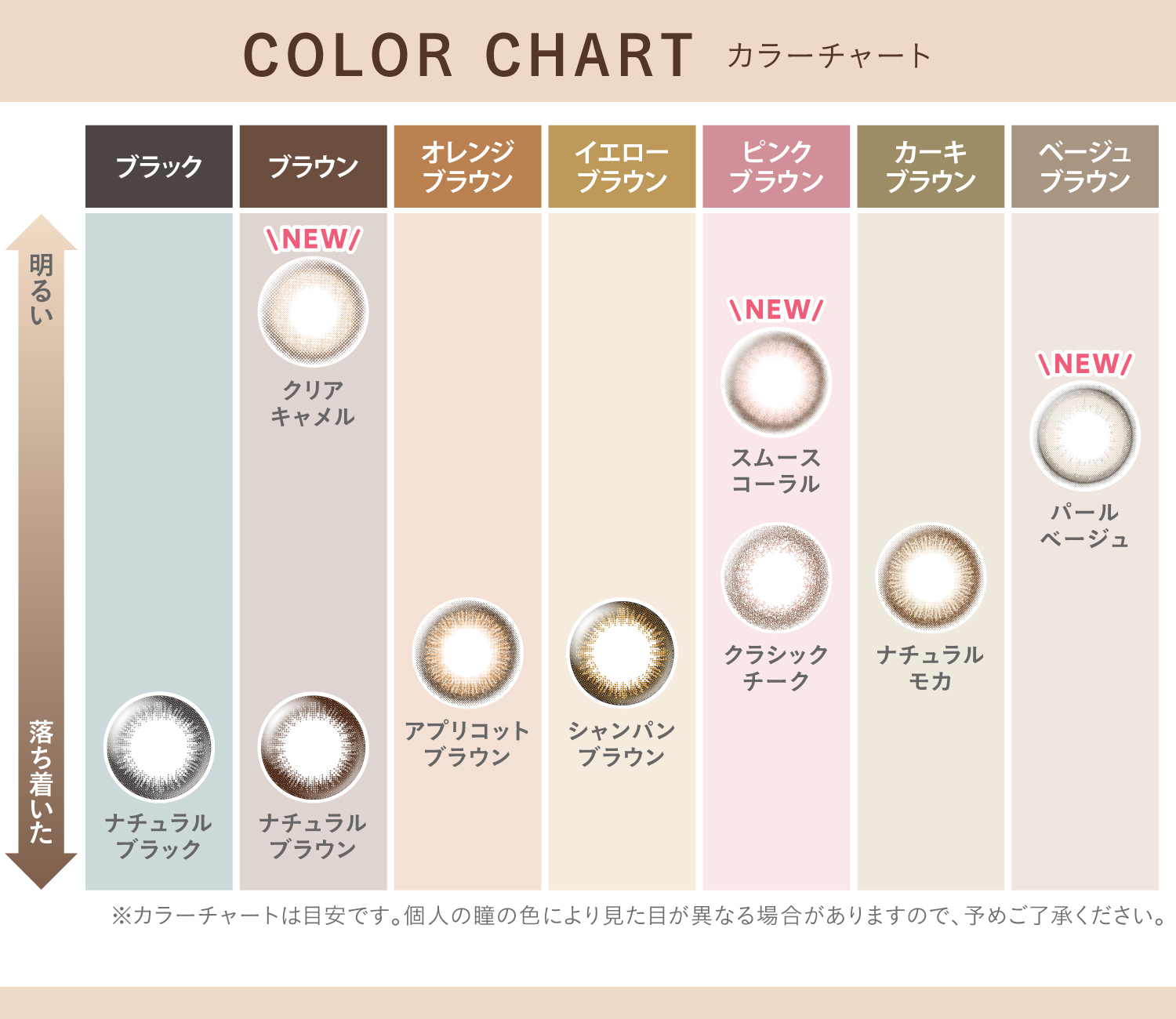
Task: Click the NEW badge above Clear Caramel
Action: 313,239
